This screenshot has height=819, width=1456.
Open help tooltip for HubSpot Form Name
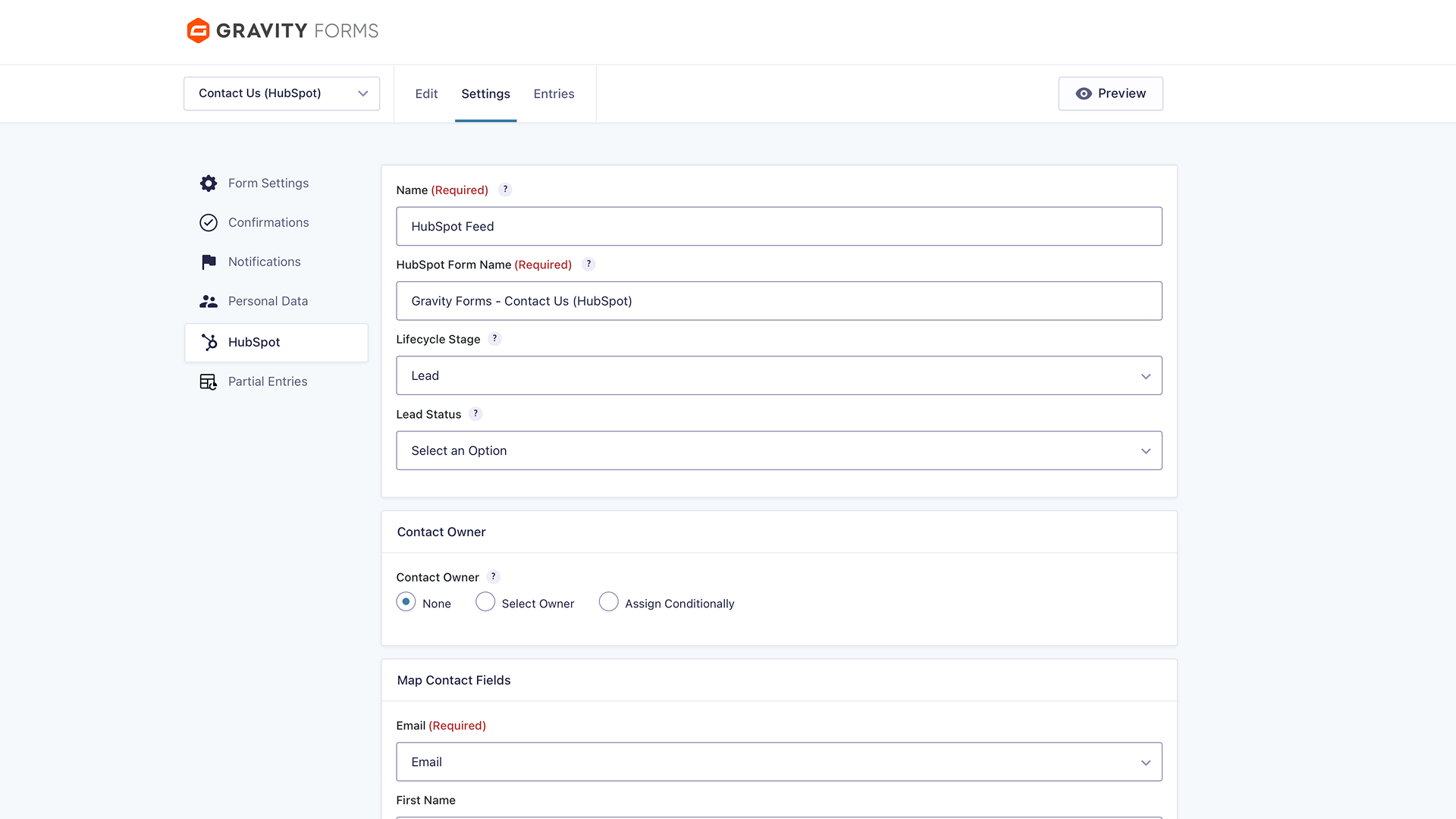[x=588, y=264]
